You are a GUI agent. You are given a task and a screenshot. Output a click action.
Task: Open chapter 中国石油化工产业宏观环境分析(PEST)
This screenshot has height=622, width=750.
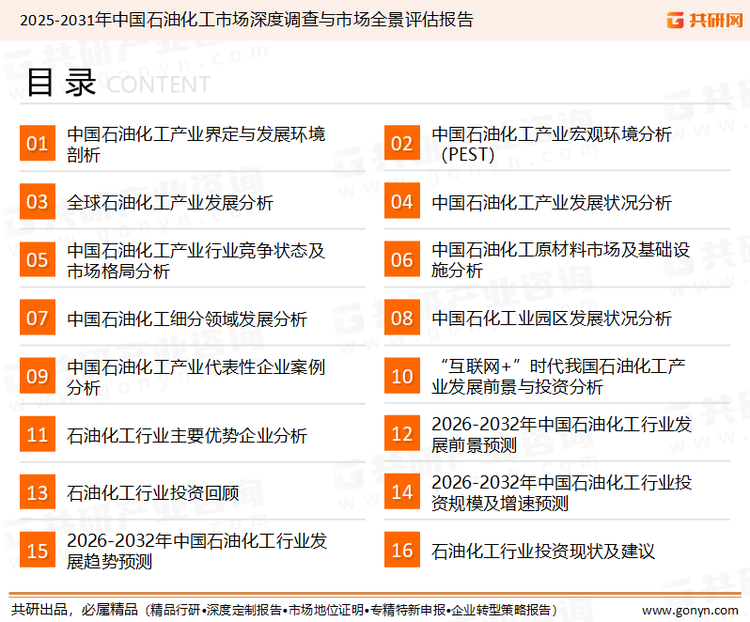551,144
